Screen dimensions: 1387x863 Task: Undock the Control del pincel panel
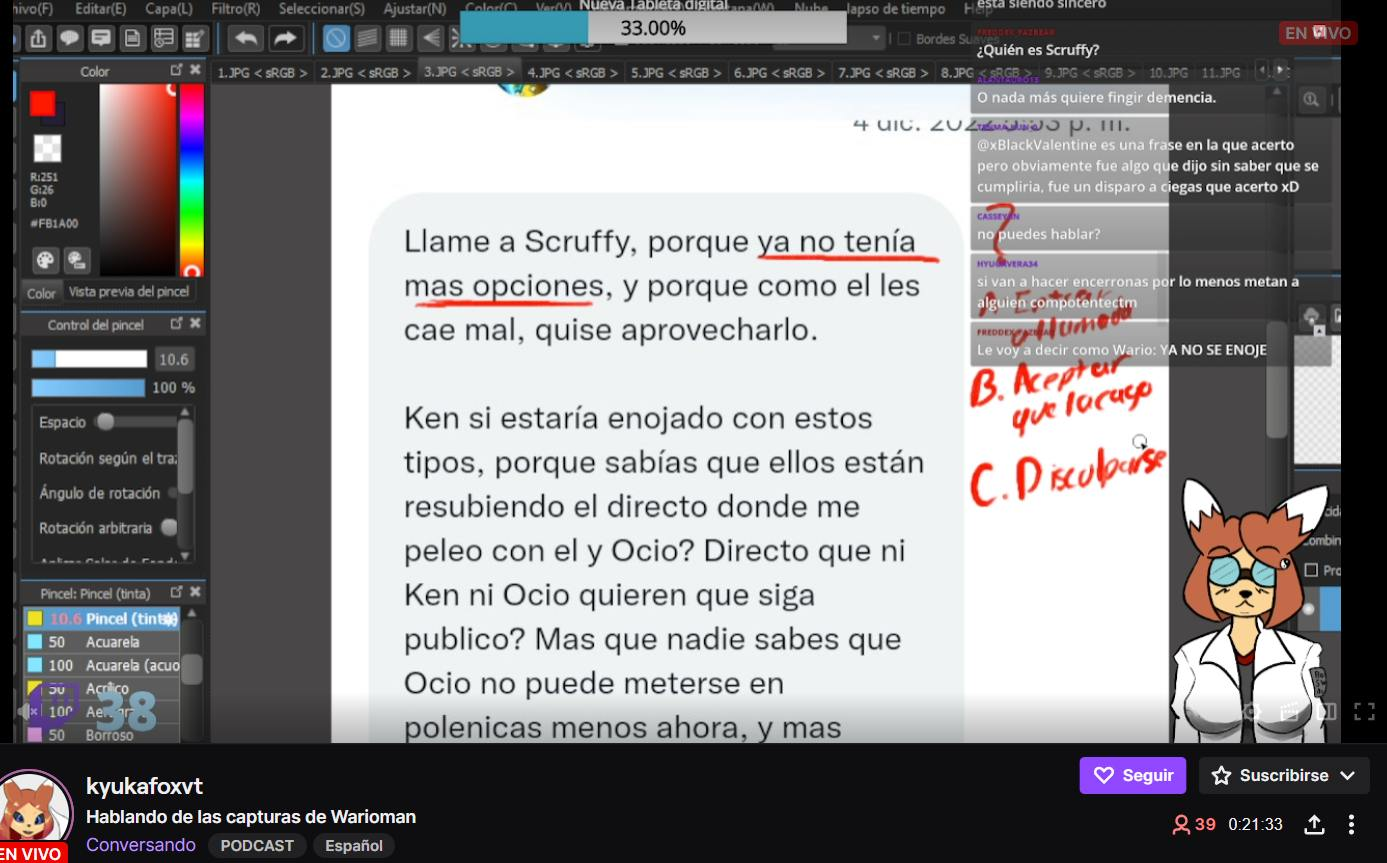177,324
